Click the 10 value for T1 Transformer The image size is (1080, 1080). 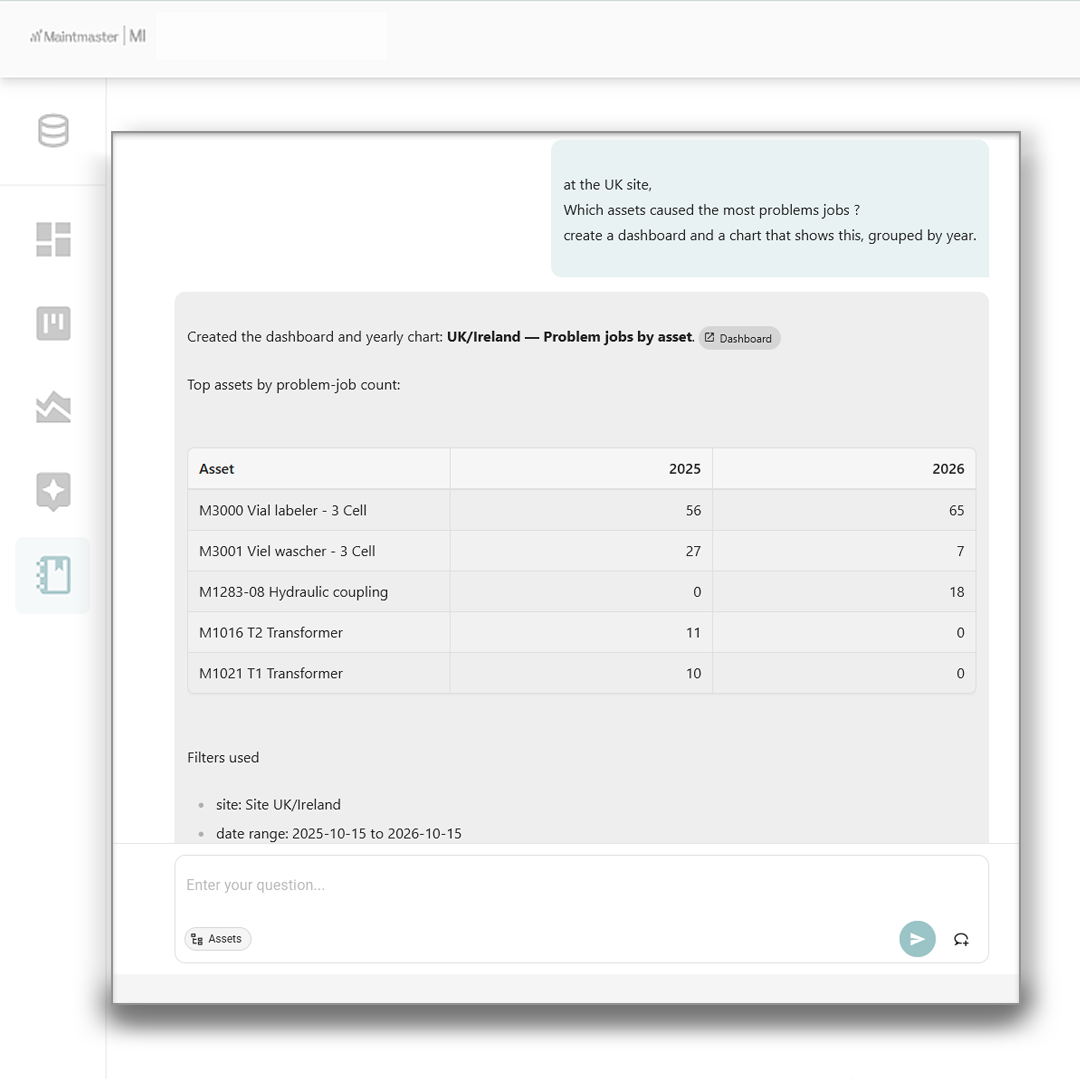point(693,673)
